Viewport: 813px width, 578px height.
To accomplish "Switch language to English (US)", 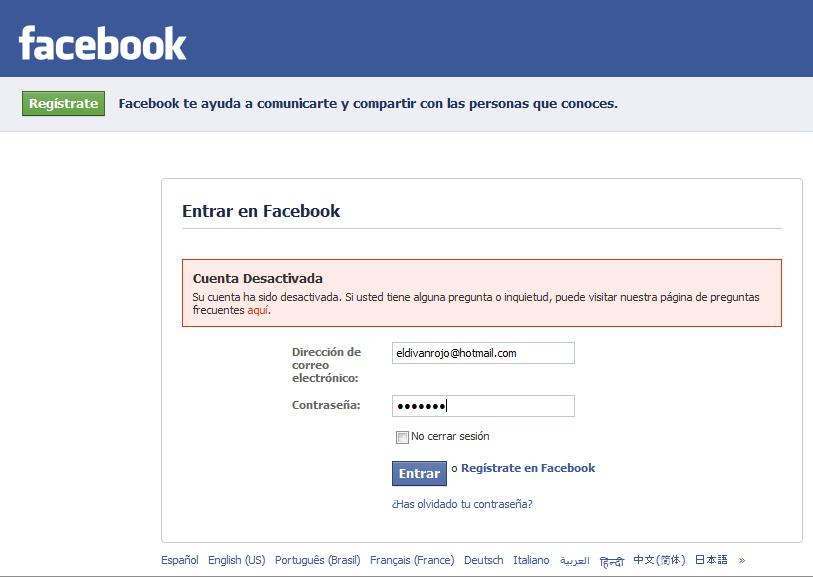I will click(237, 560).
